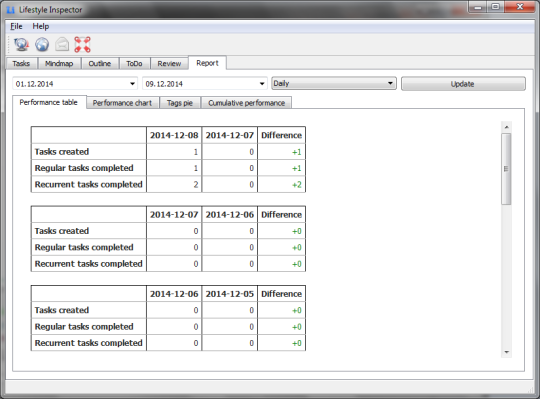Click the greyed envelope toolbar icon
Screen dimensions: 540x399
62,44
